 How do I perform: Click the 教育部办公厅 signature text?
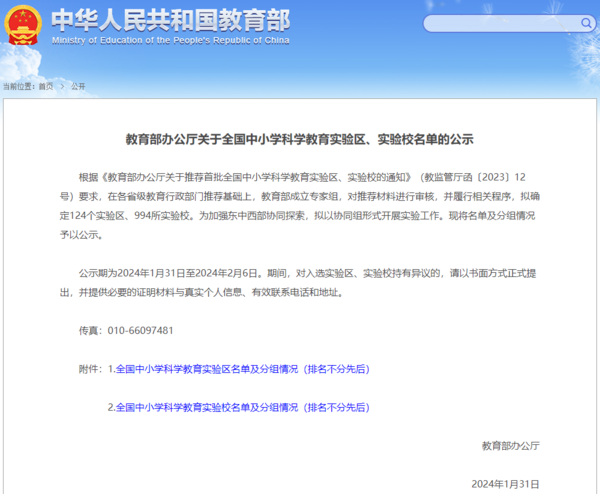pos(510,445)
